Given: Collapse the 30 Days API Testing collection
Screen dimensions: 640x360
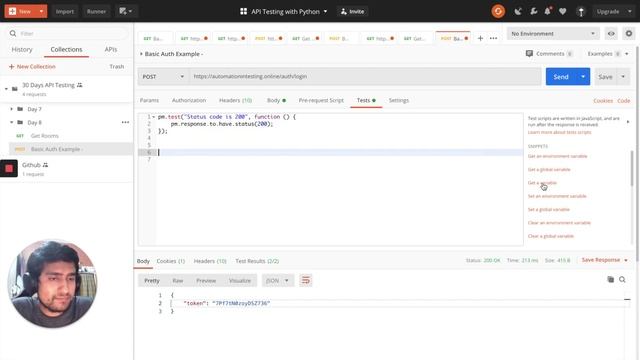Looking at the screenshot, I should (x=6, y=89).
